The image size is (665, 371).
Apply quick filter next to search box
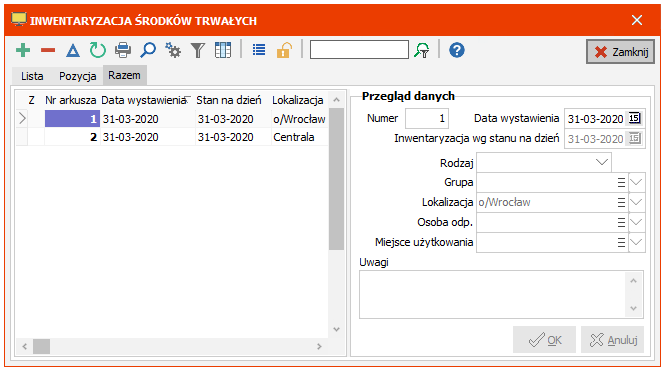pos(422,50)
